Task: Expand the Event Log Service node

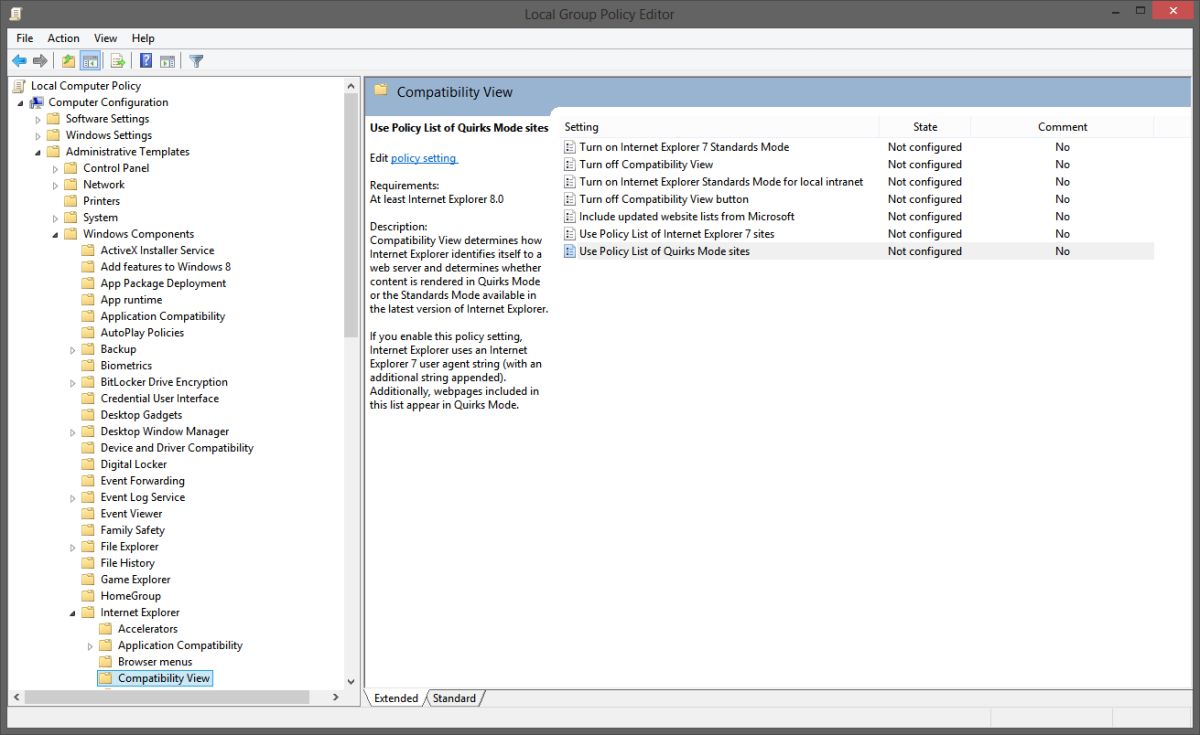Action: pyautogui.click(x=73, y=497)
